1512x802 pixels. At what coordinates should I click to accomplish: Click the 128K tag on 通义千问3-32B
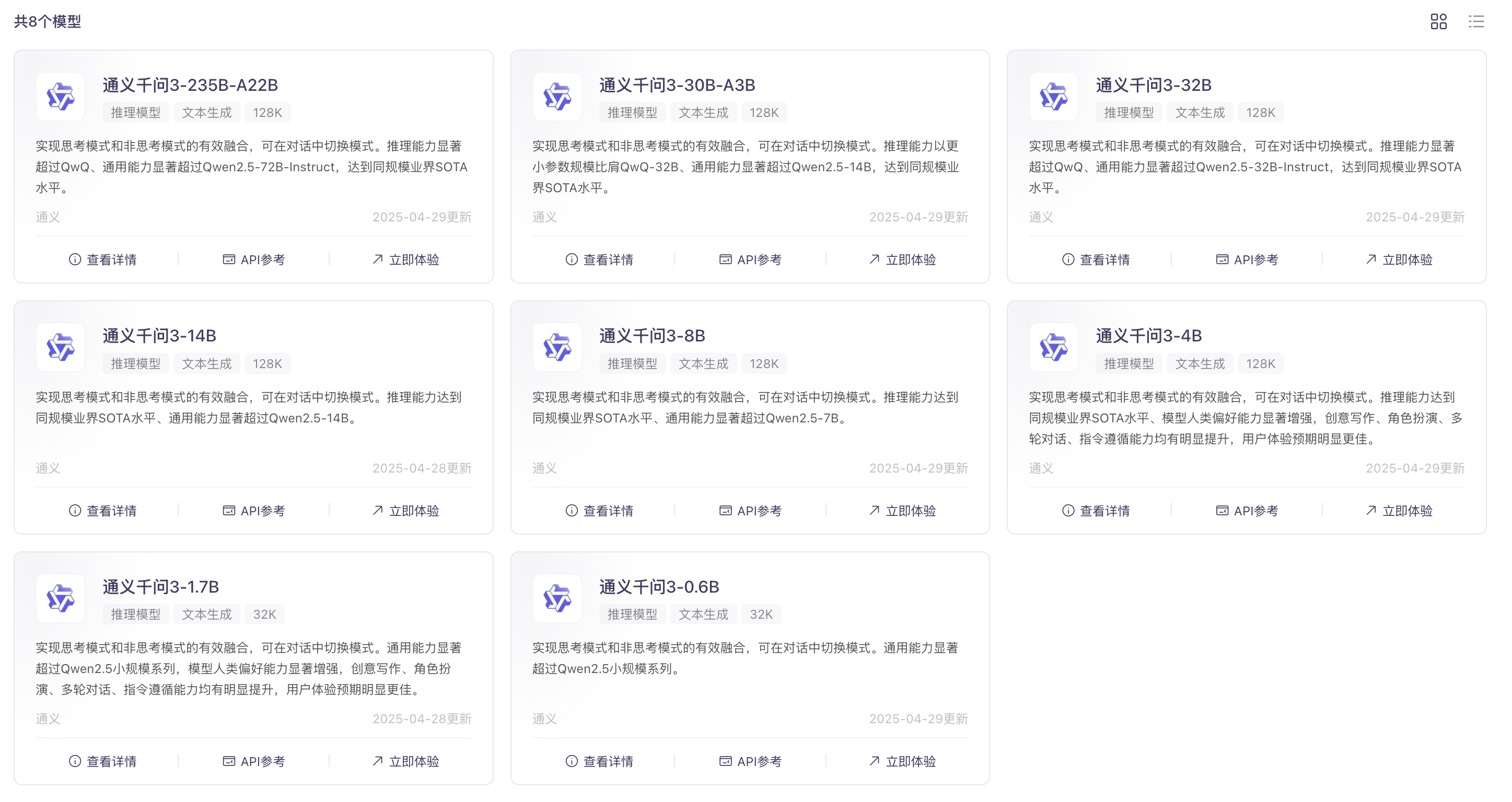[1260, 113]
